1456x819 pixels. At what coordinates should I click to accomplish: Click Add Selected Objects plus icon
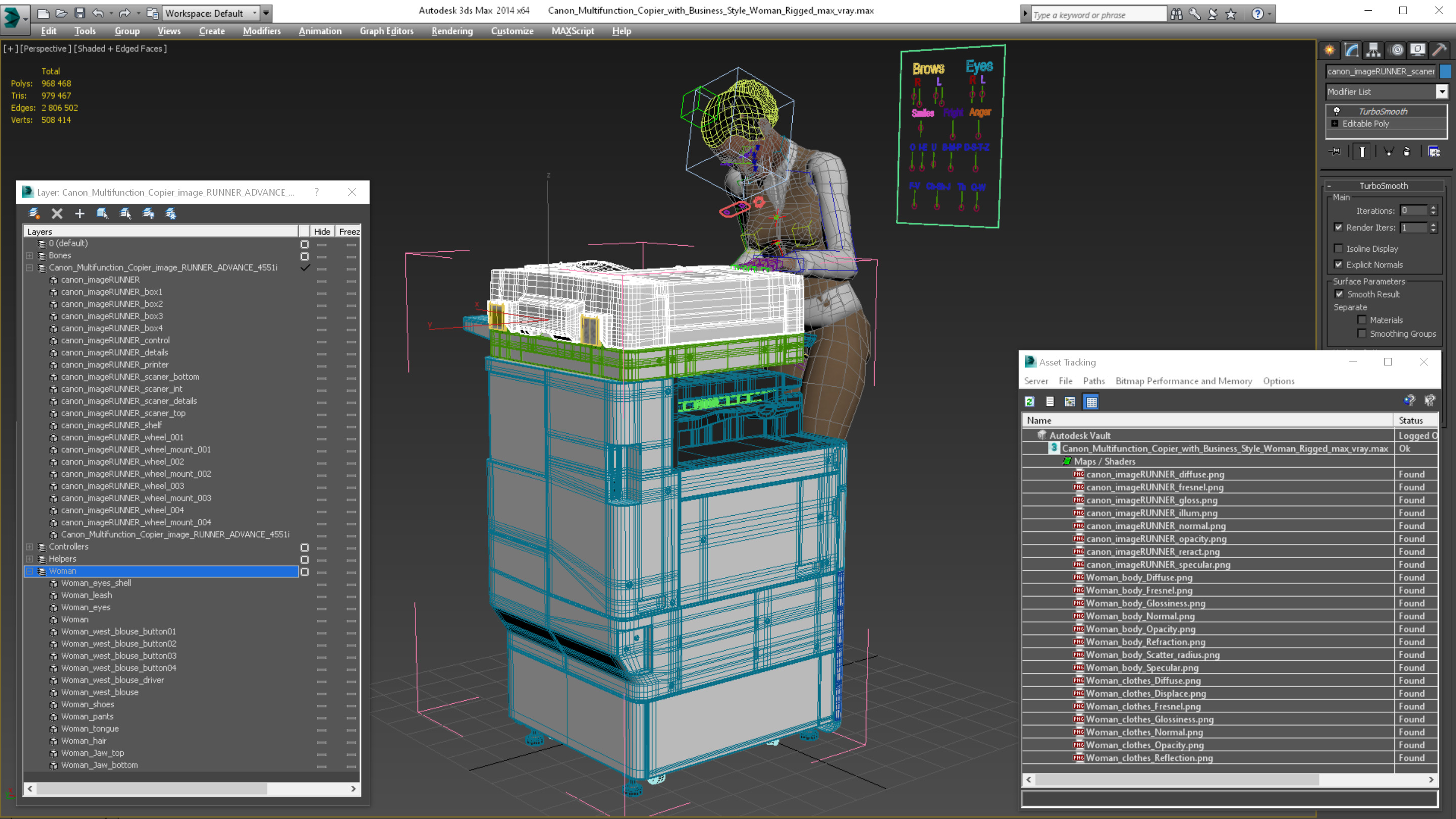(x=80, y=213)
